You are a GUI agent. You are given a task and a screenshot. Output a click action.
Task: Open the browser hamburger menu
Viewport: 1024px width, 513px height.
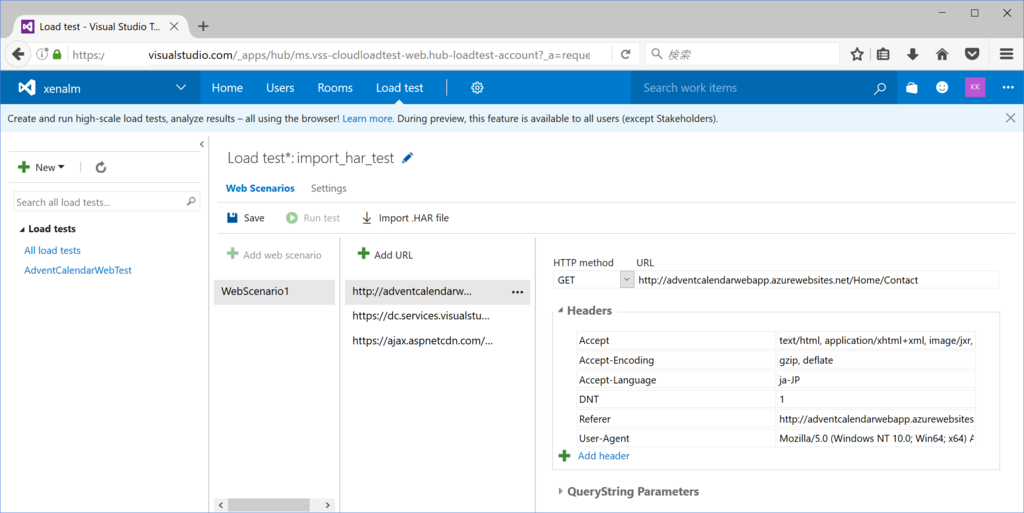(1006, 54)
